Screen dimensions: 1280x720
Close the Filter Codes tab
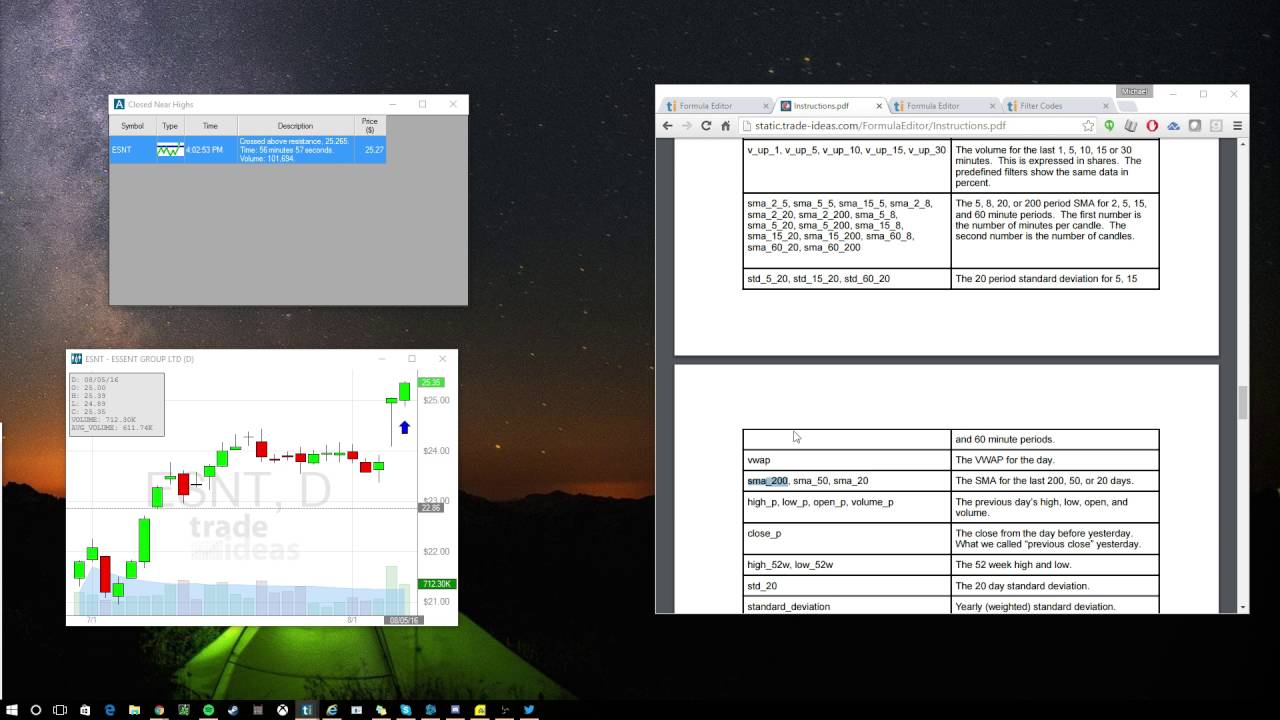click(x=1106, y=106)
